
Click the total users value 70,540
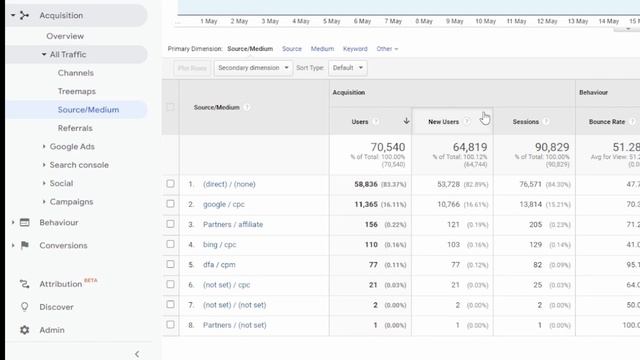388,147
